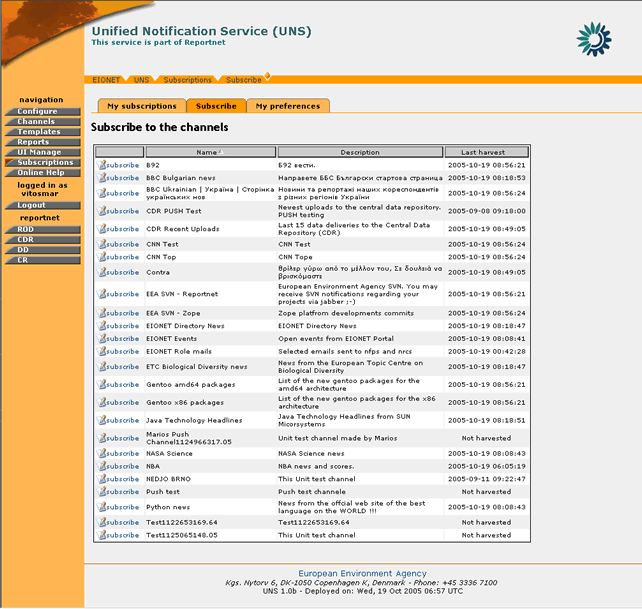Screen dimensions: 642x609
Task: Open Reports in navigation sidebar
Action: (x=43, y=142)
